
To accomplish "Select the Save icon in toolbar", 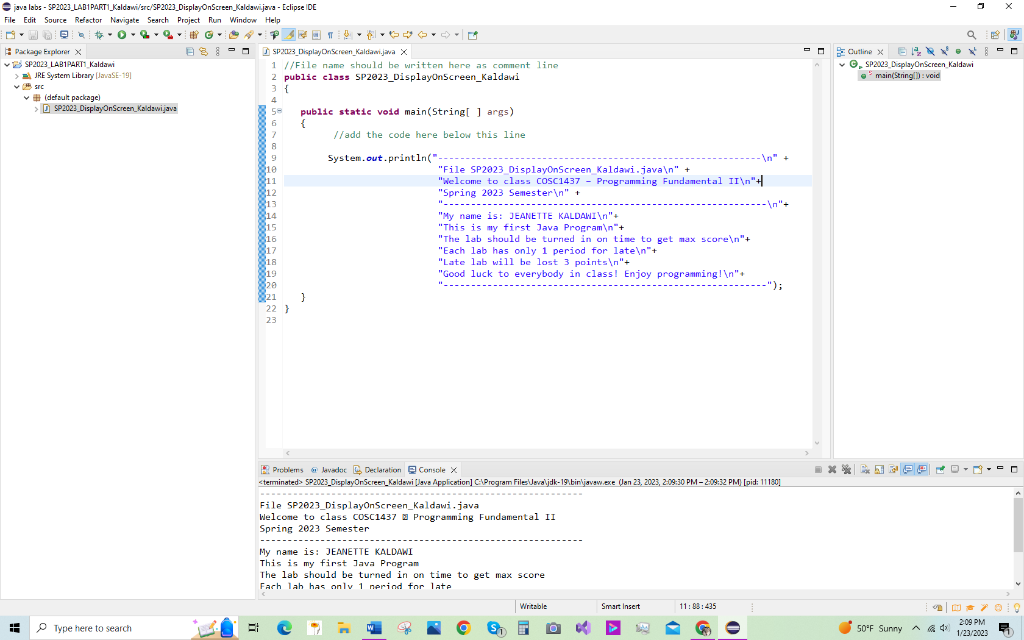I will 34,33.
